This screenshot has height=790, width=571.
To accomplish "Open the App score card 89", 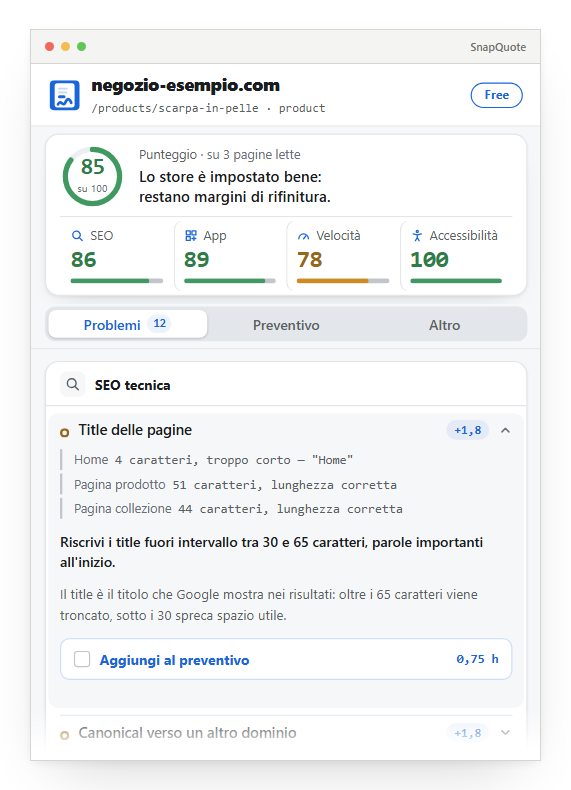I will (x=230, y=257).
